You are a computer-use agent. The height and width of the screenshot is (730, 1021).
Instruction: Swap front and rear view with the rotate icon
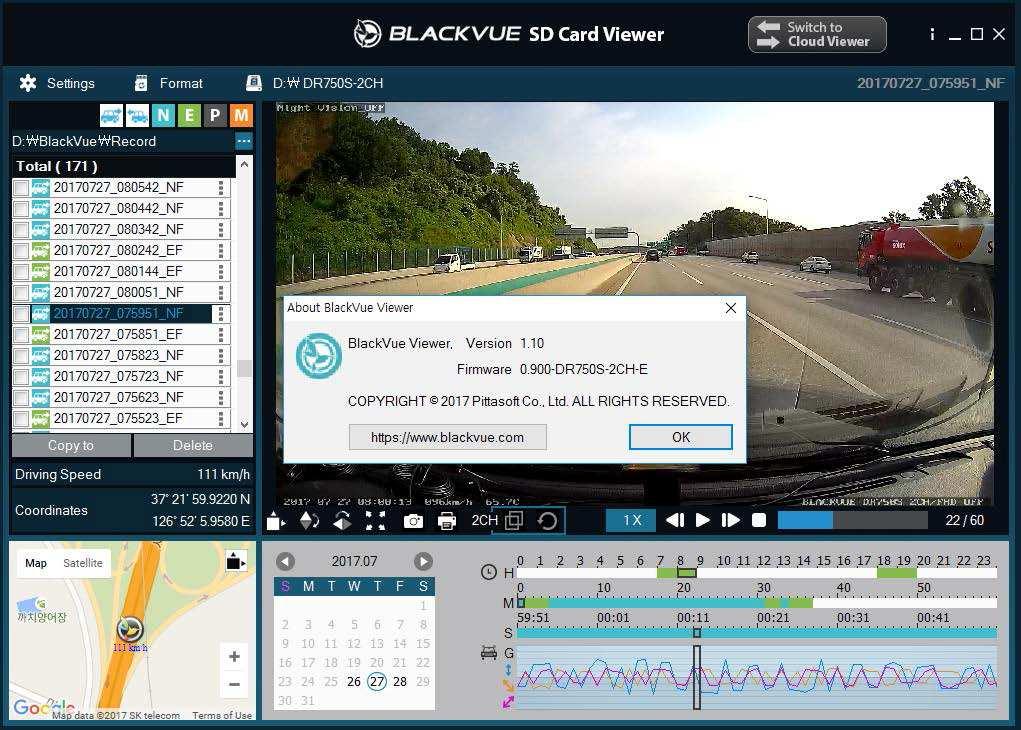548,521
